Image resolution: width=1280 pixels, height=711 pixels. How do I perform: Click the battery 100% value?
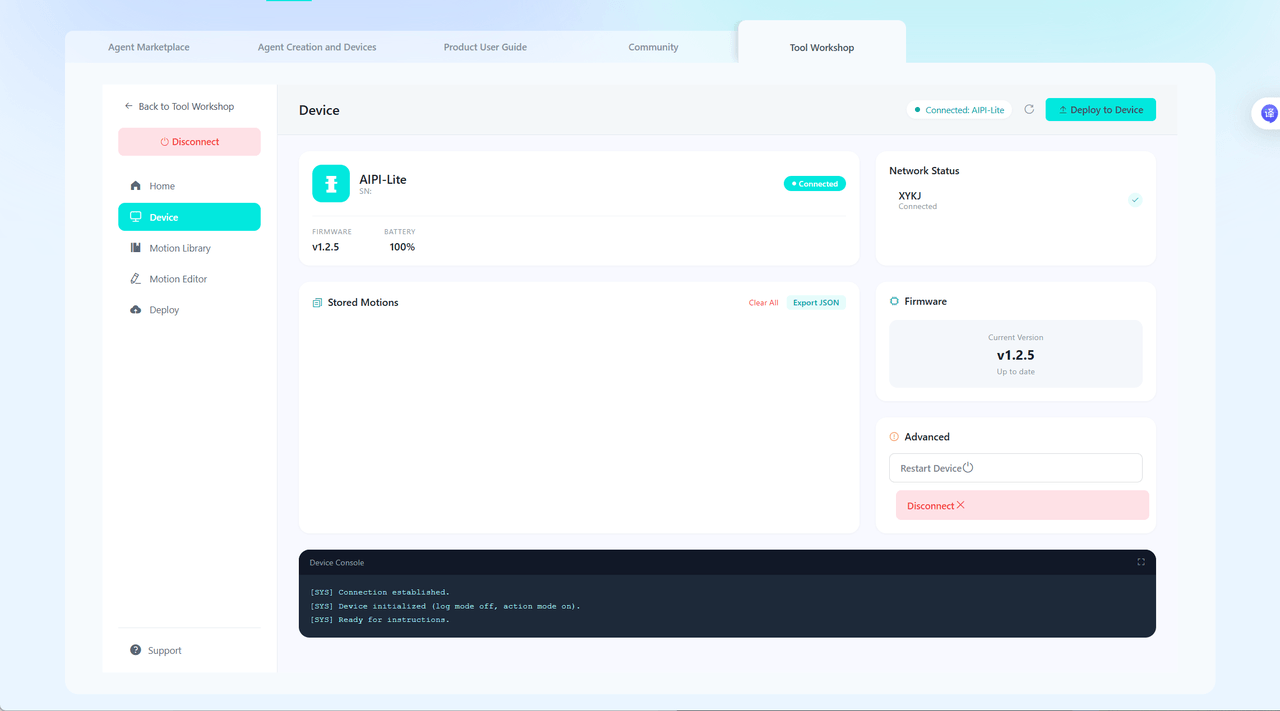pos(402,247)
